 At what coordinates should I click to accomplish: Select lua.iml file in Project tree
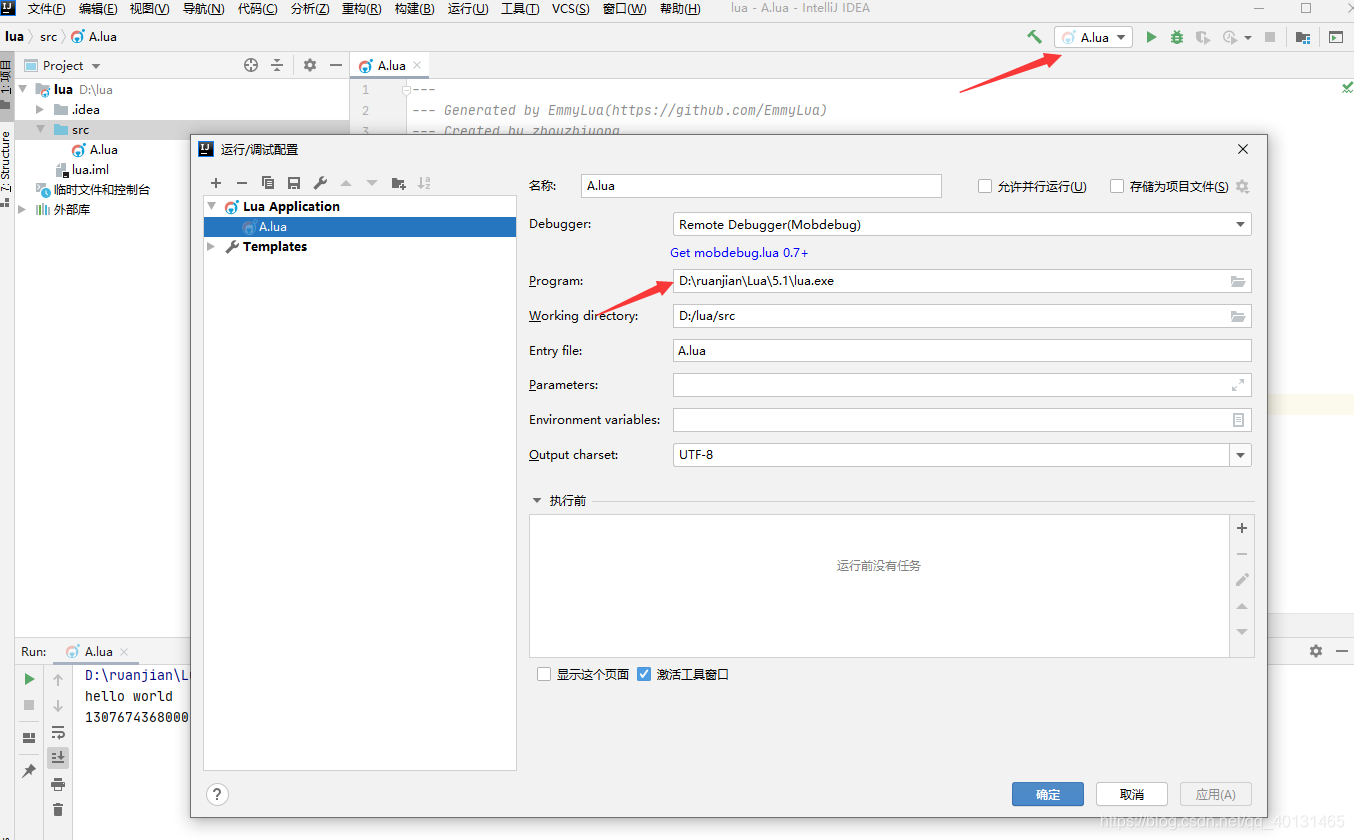click(x=90, y=170)
